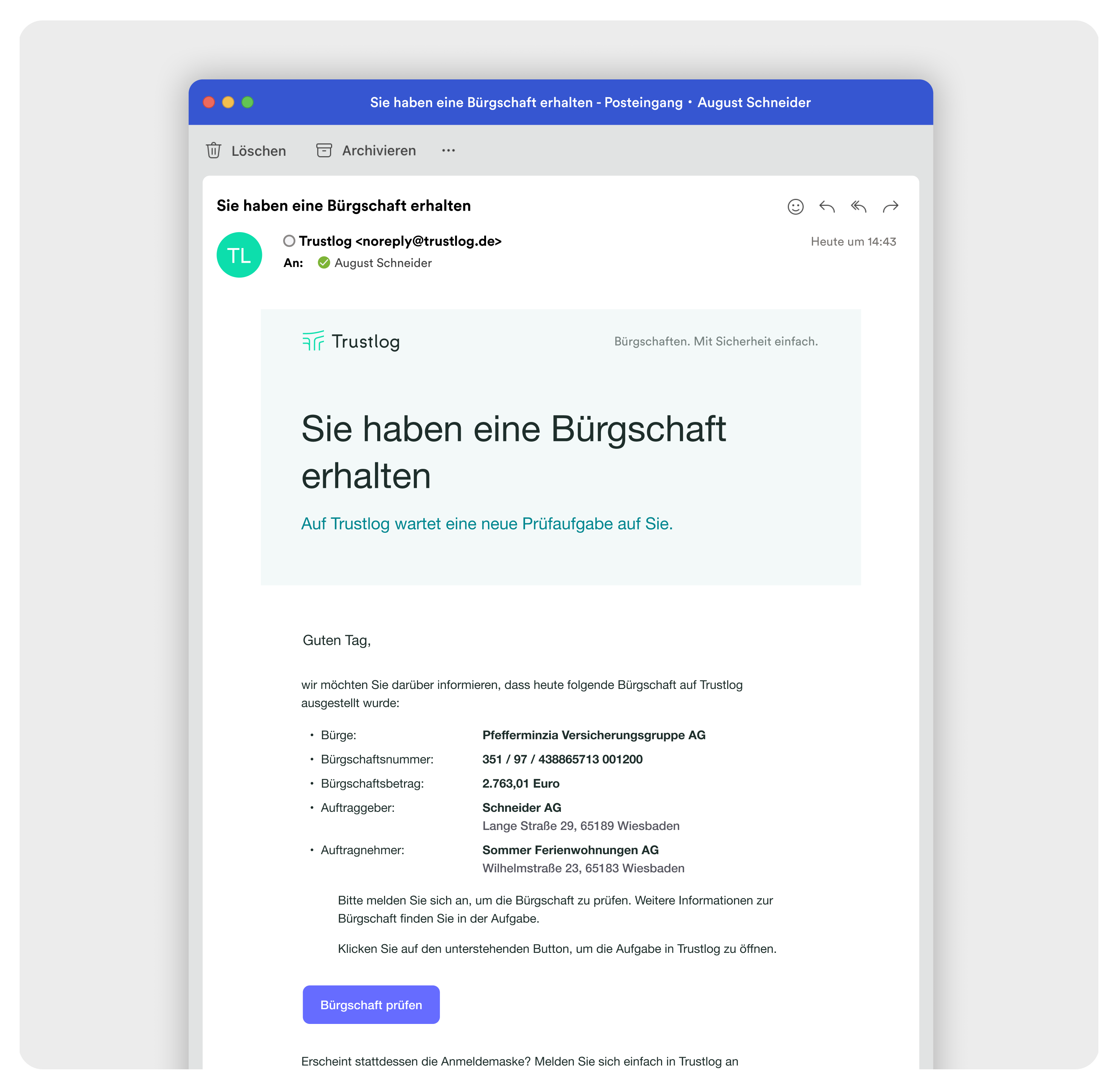Viewport: 1118px width, 1092px height.
Task: Click the Auftraggeber name Schneider AG
Action: coord(522,807)
